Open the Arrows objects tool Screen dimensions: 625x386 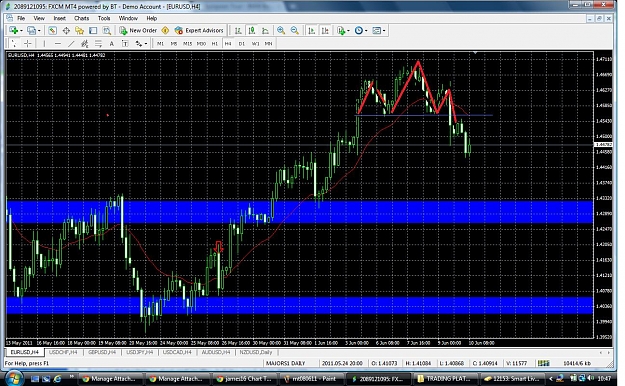(138, 43)
